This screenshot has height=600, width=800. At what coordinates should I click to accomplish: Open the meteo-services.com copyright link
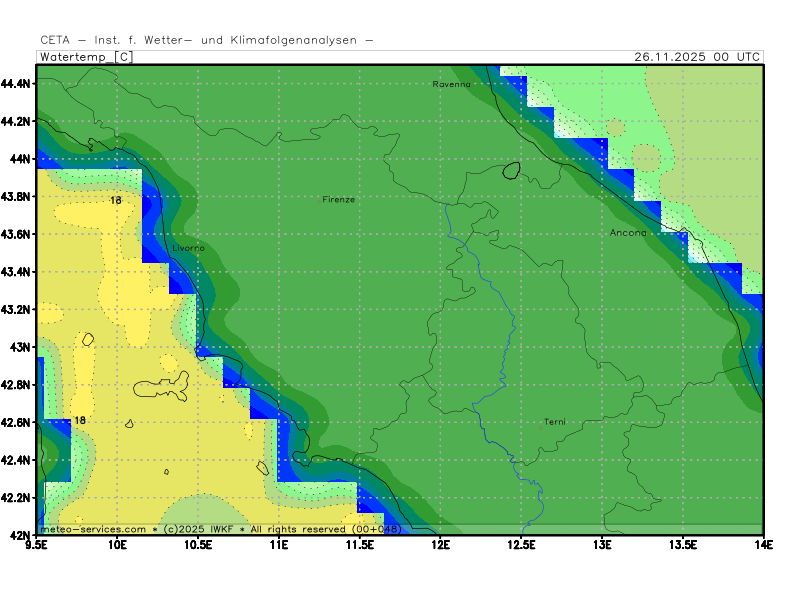pyautogui.click(x=93, y=528)
